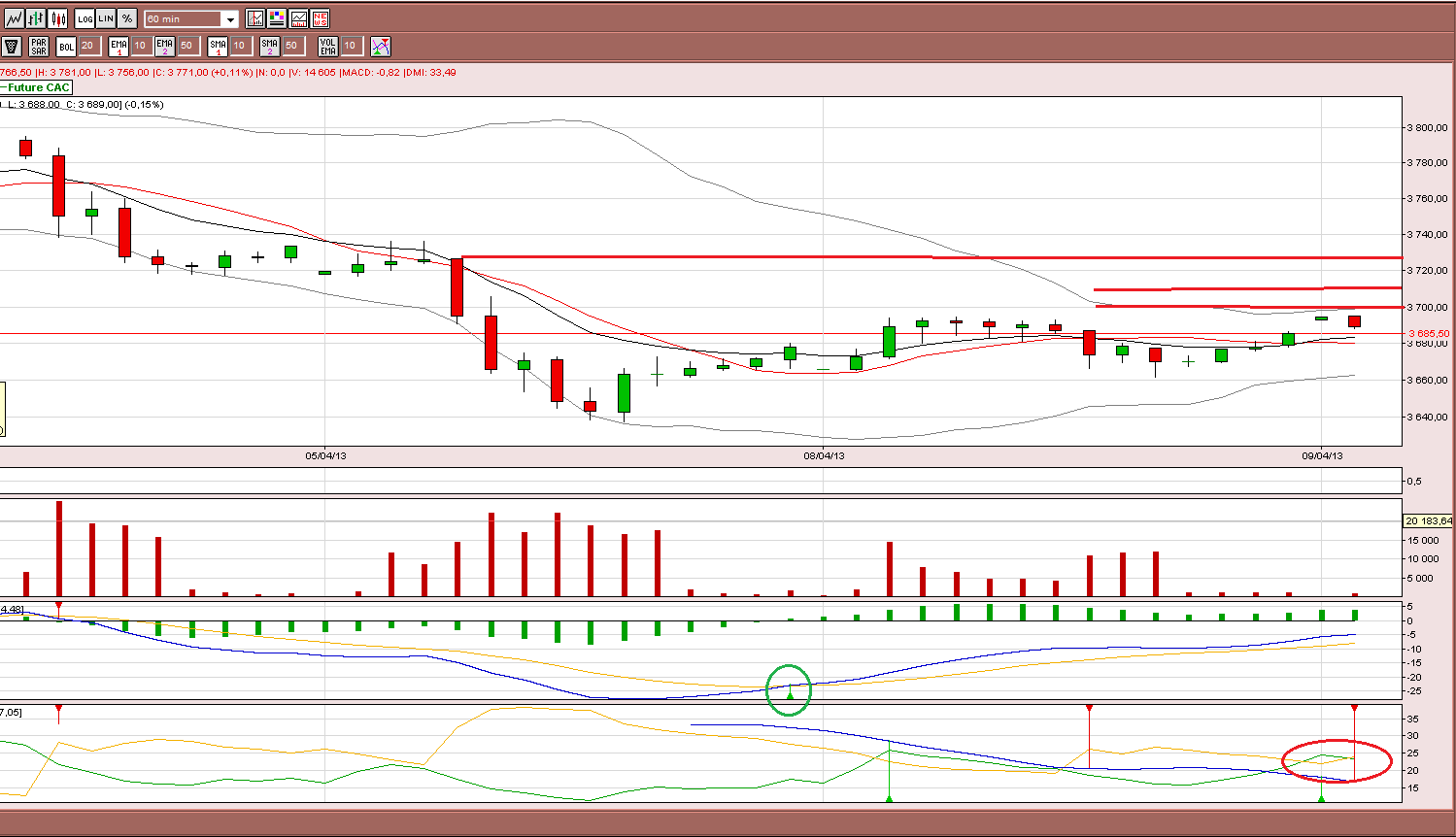Open the 60 min timeframe dropdown

(191, 19)
